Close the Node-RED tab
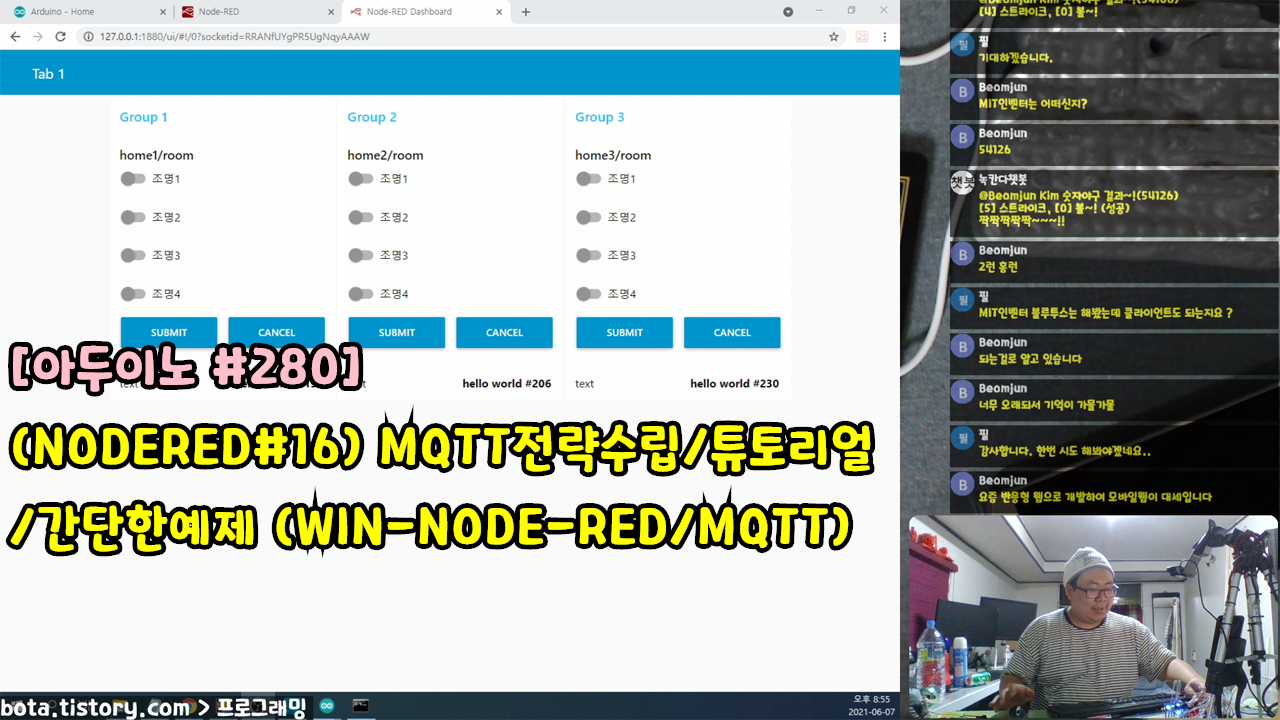The image size is (1280, 720). click(x=330, y=12)
